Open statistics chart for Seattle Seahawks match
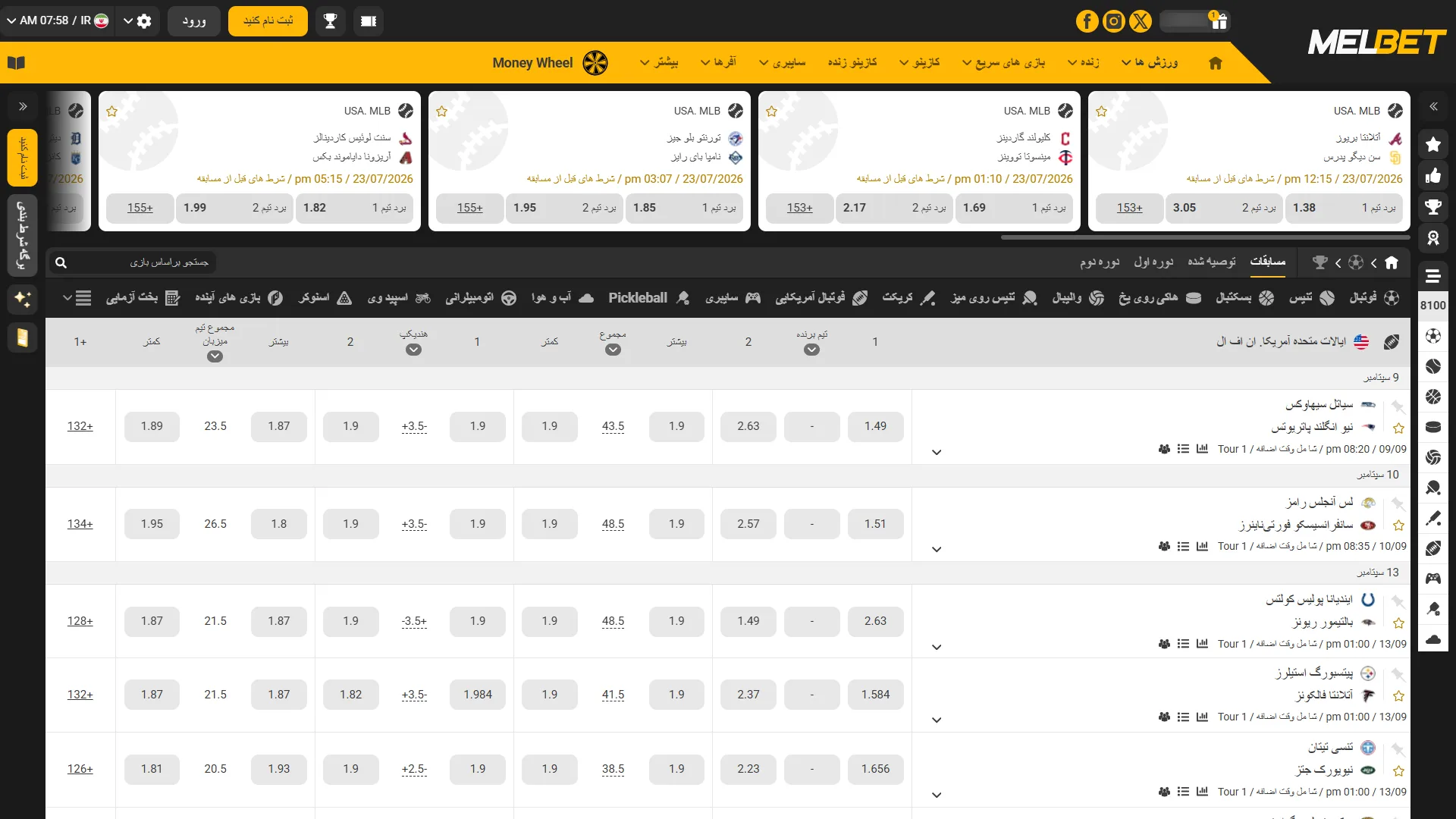Viewport: 1456px width, 819px height. pyautogui.click(x=1202, y=449)
